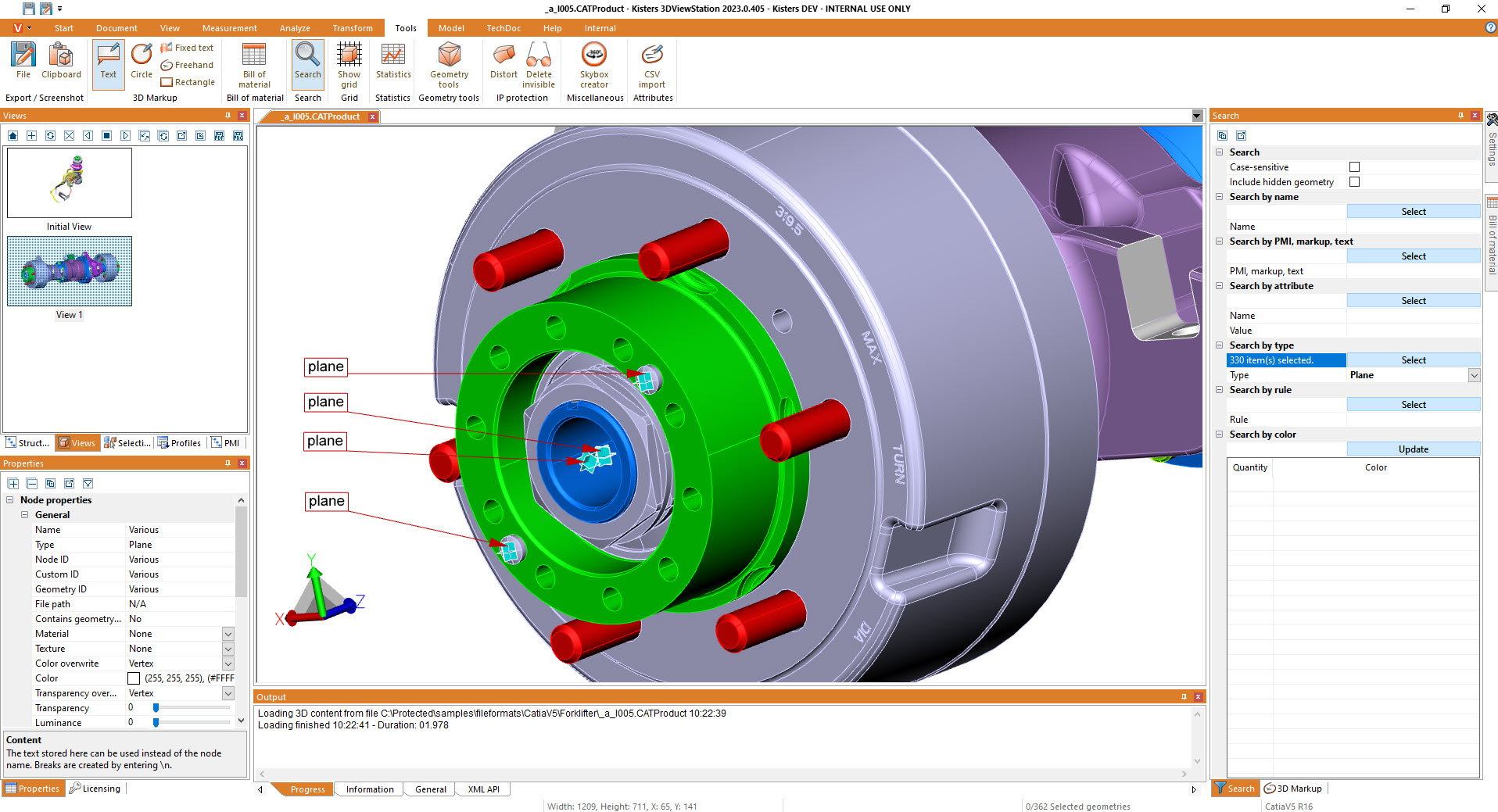This screenshot has width=1498, height=812.
Task: Click the white Color swatch
Action: point(134,678)
